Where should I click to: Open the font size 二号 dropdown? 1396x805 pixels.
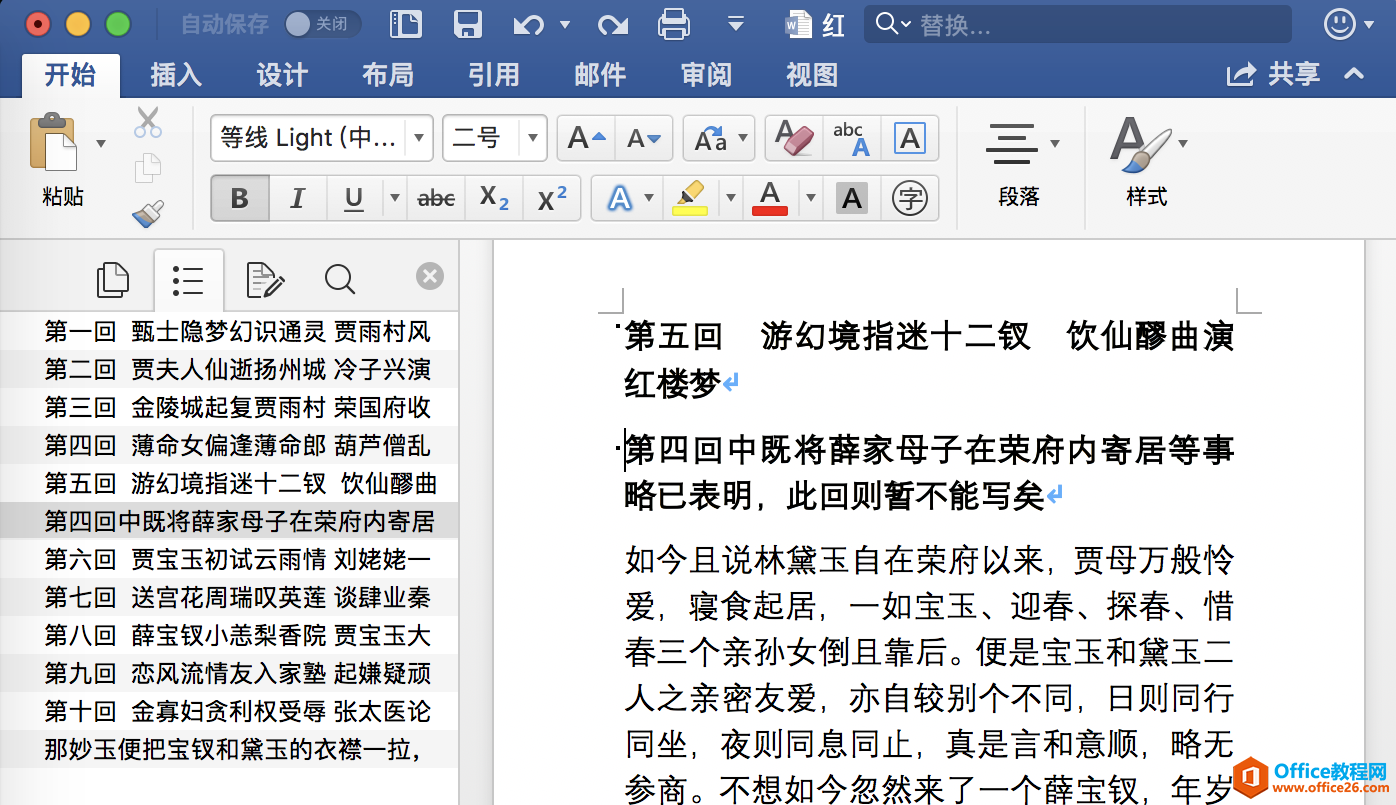pos(534,138)
